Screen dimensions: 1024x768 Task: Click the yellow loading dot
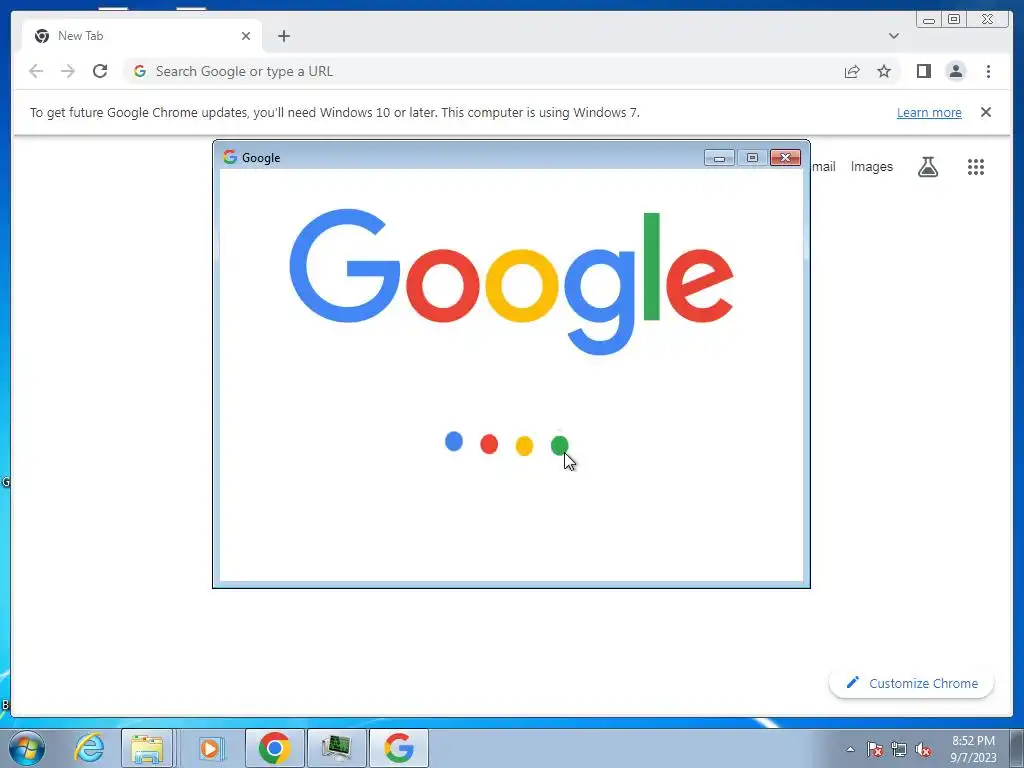point(524,446)
